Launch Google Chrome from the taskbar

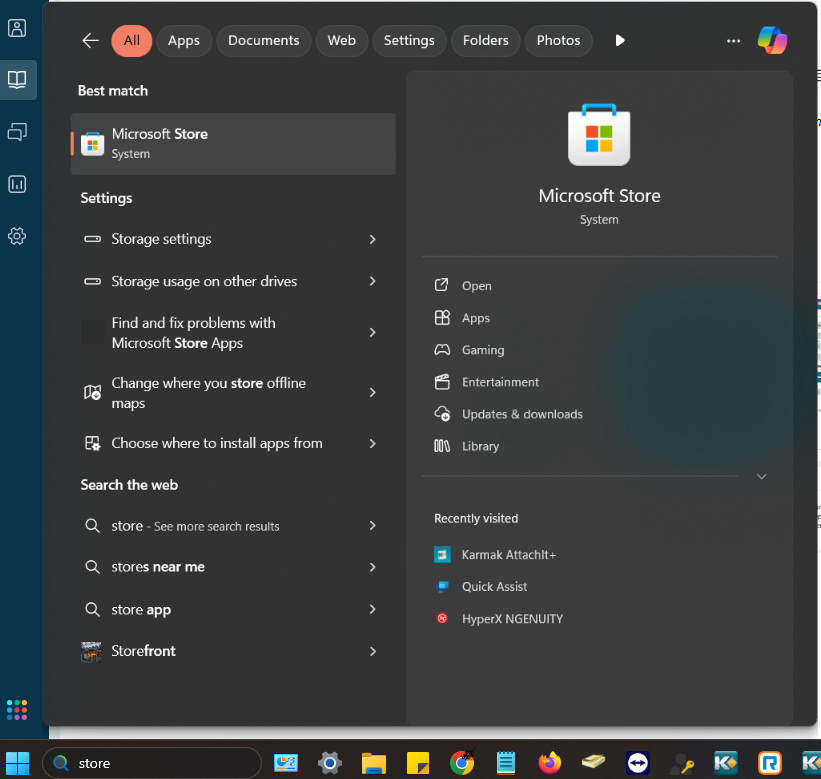pos(462,763)
